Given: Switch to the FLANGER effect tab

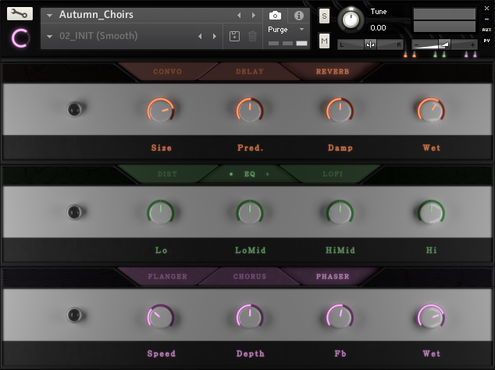Looking at the screenshot, I should click(167, 276).
